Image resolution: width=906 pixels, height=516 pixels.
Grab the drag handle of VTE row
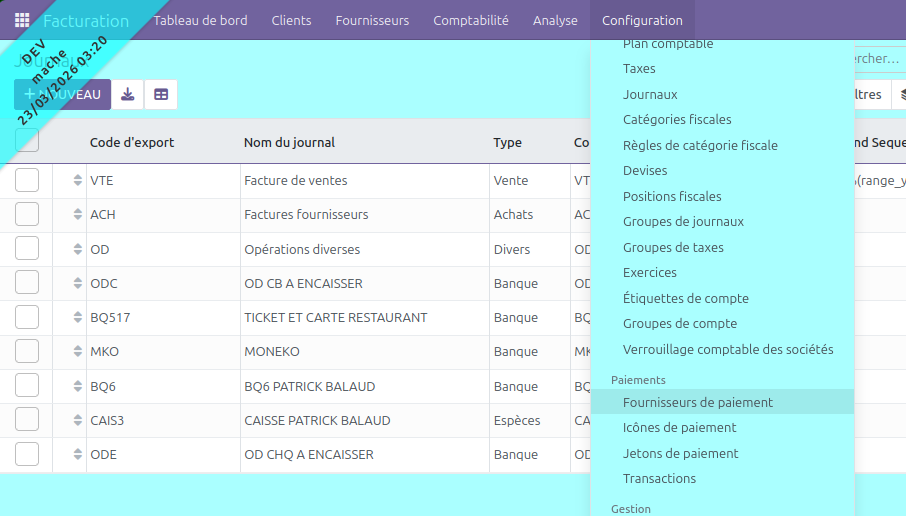(77, 181)
